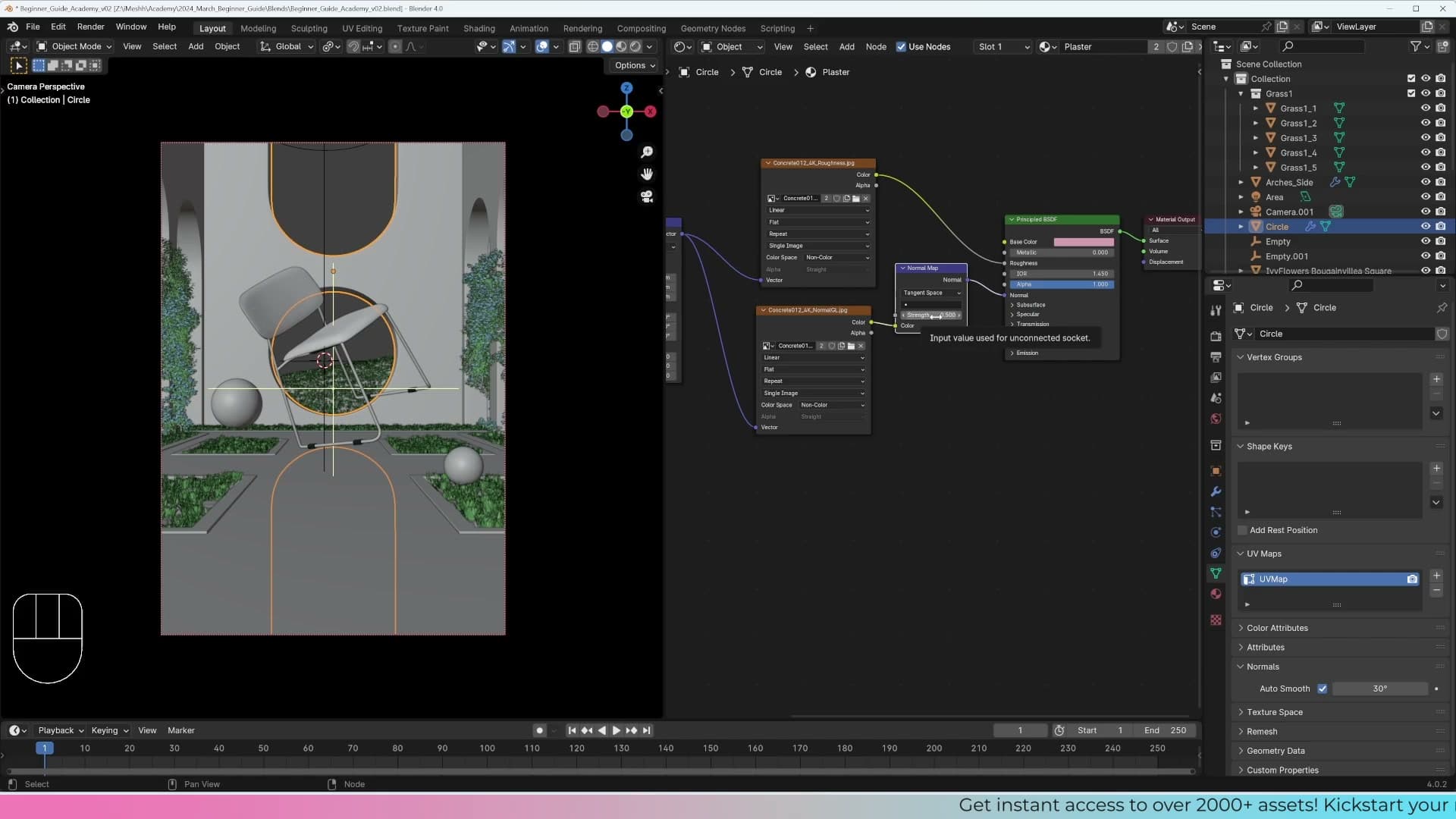Open the Material properties tab
1456x819 pixels.
pos(1216,594)
